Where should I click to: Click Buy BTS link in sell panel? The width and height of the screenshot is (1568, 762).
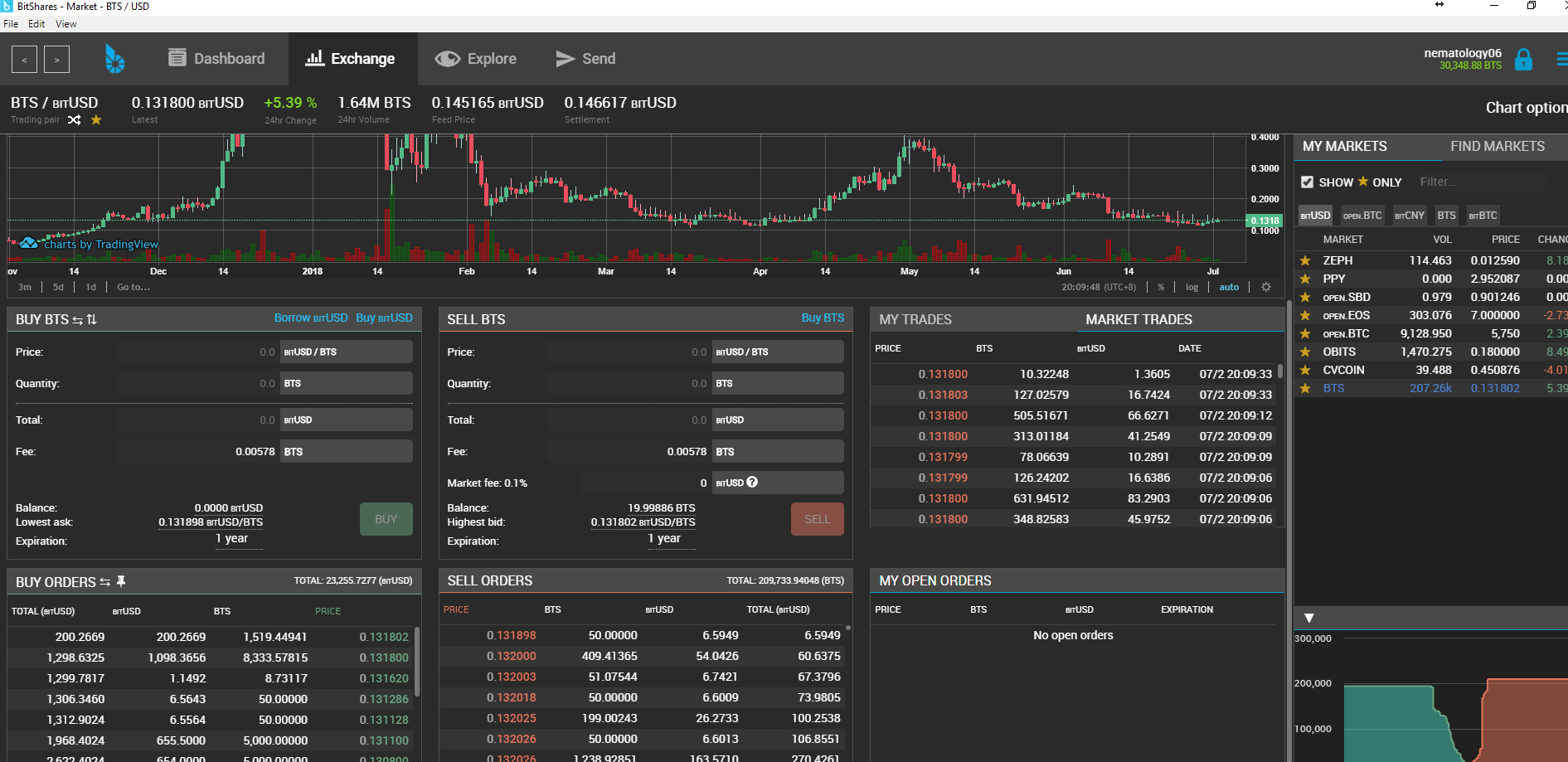(x=823, y=318)
